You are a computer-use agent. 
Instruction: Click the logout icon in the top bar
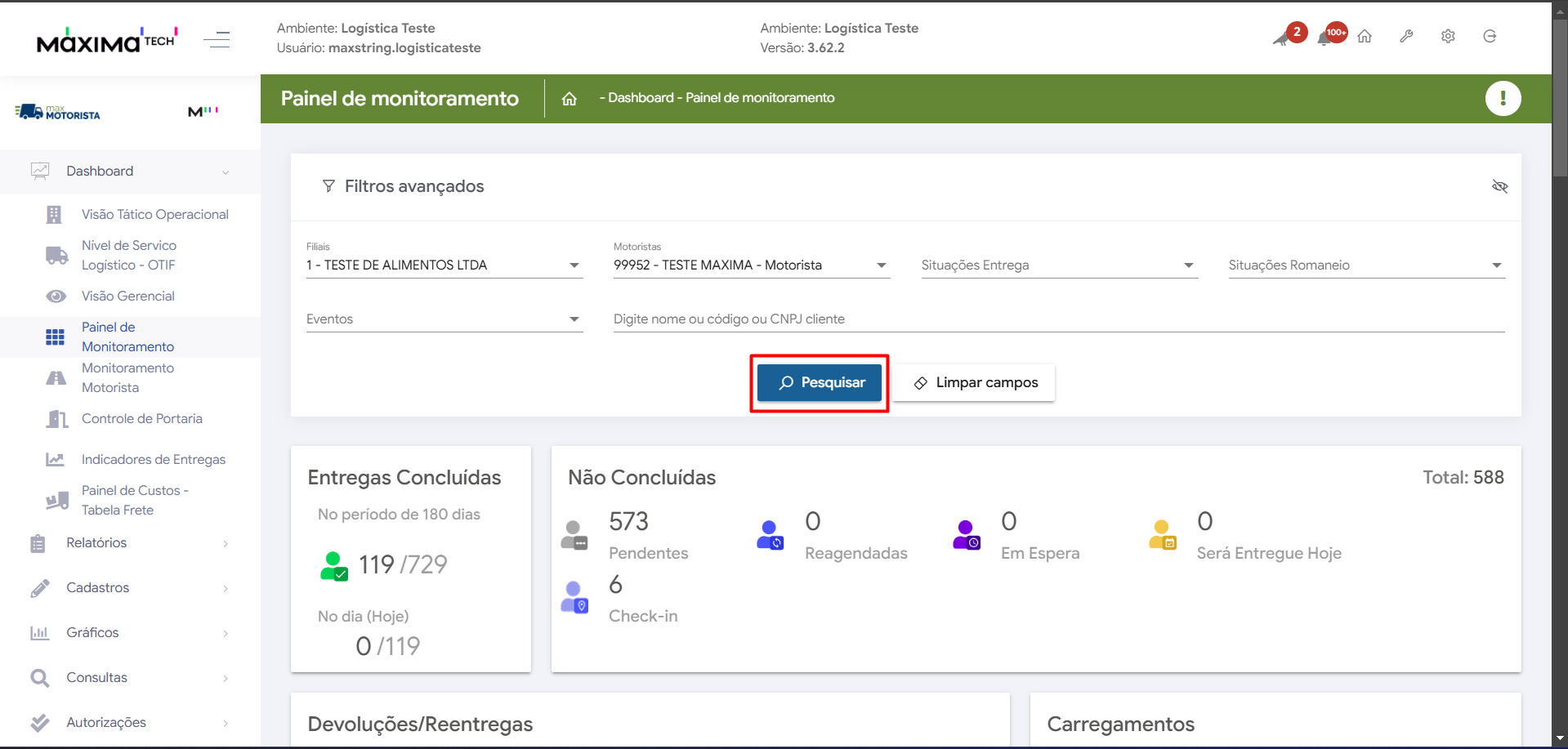[1490, 37]
